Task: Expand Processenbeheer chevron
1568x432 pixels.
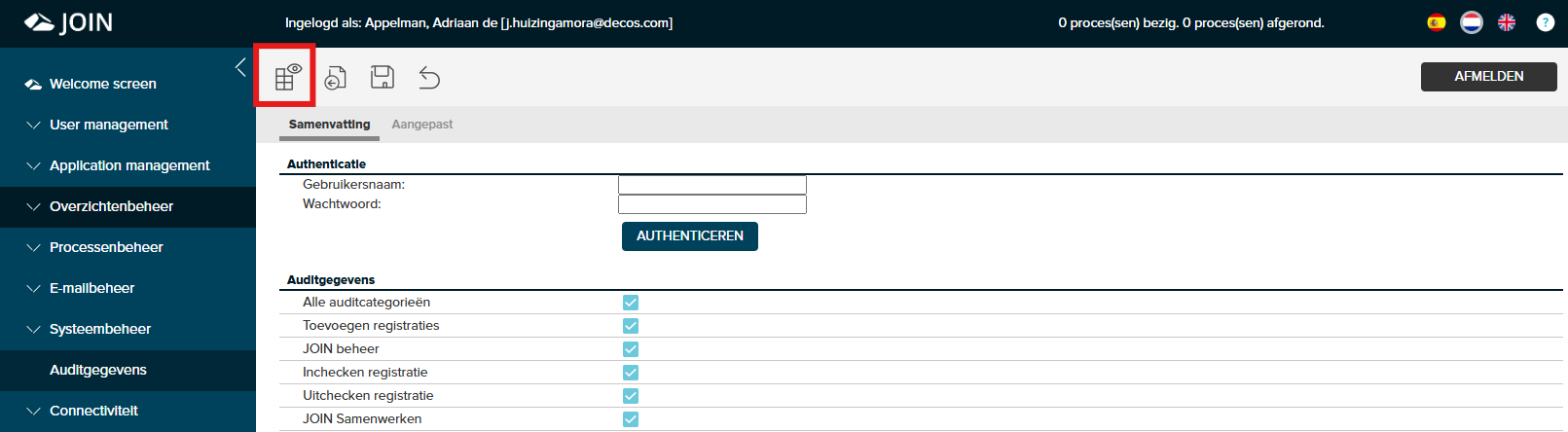Action: pos(33,247)
